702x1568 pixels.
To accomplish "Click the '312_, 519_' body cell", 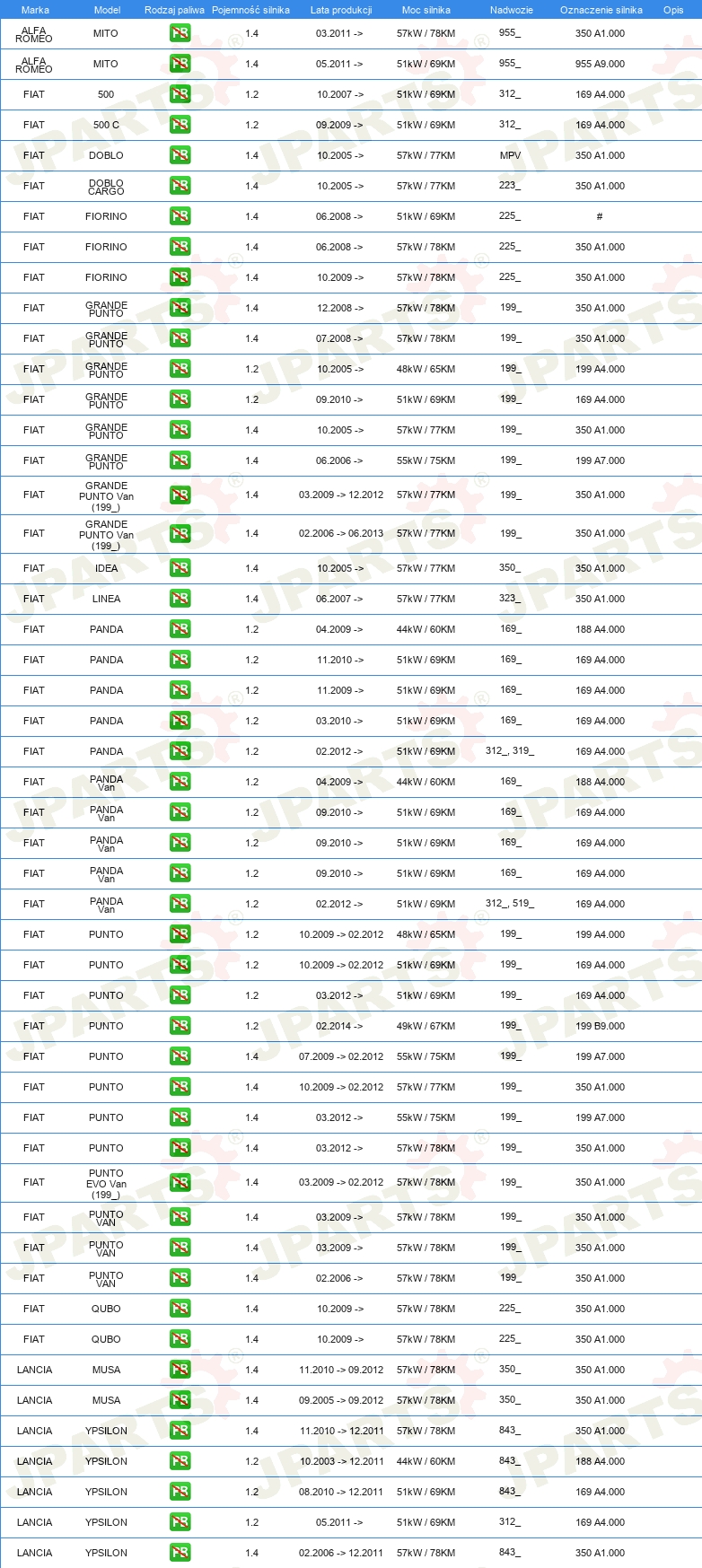I will click(510, 904).
